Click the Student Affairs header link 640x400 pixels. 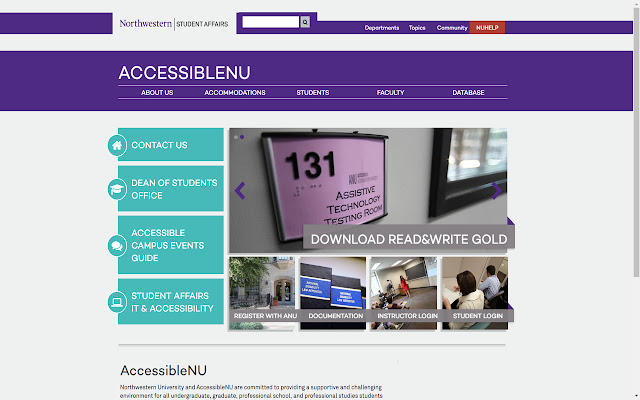(202, 24)
